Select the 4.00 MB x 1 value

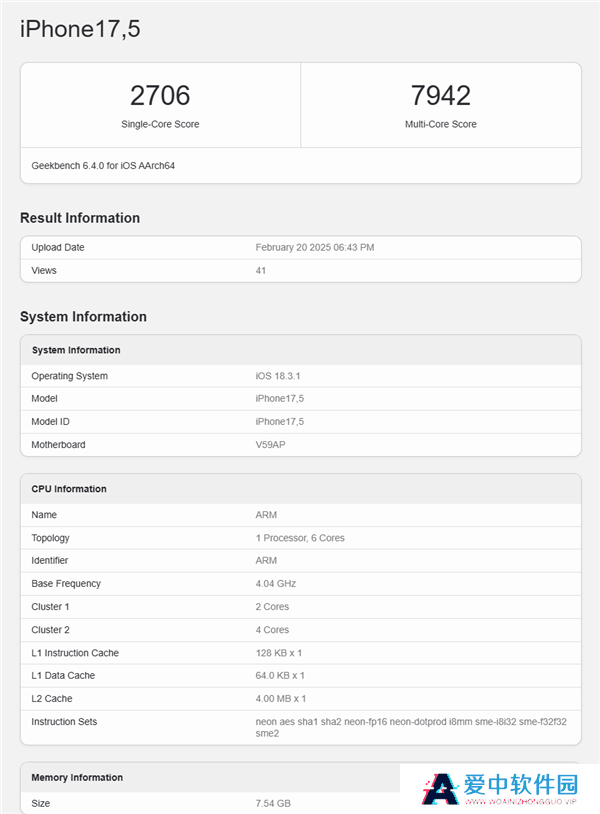pyautogui.click(x=281, y=699)
